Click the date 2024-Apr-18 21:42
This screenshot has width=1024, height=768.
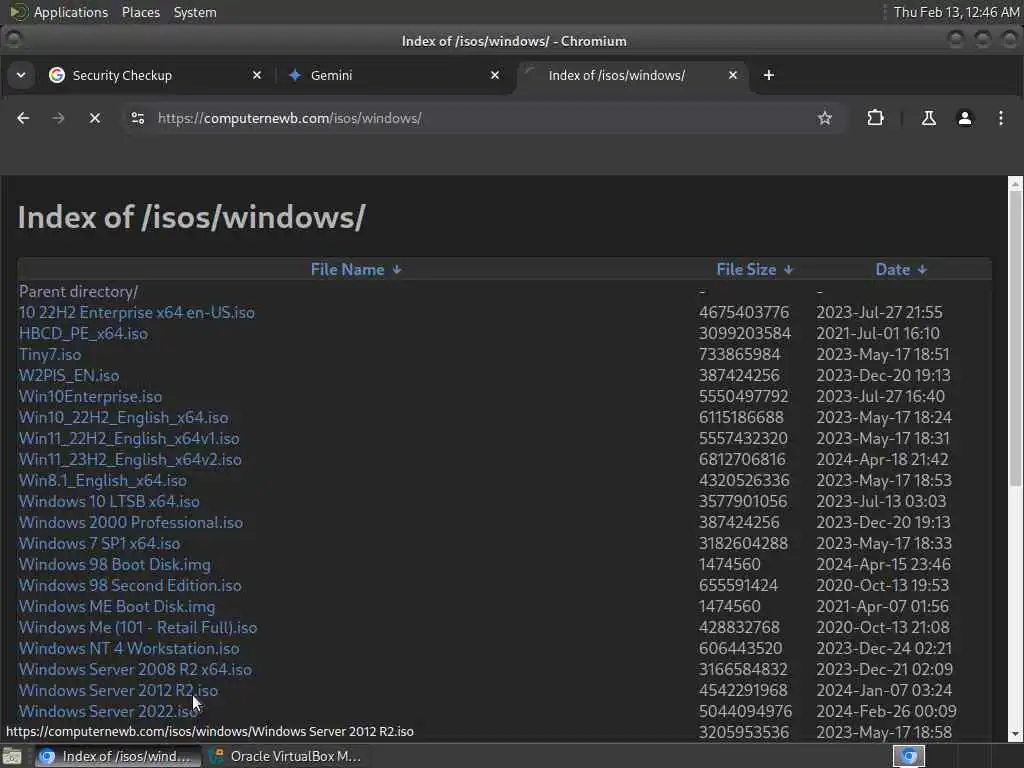(x=882, y=459)
